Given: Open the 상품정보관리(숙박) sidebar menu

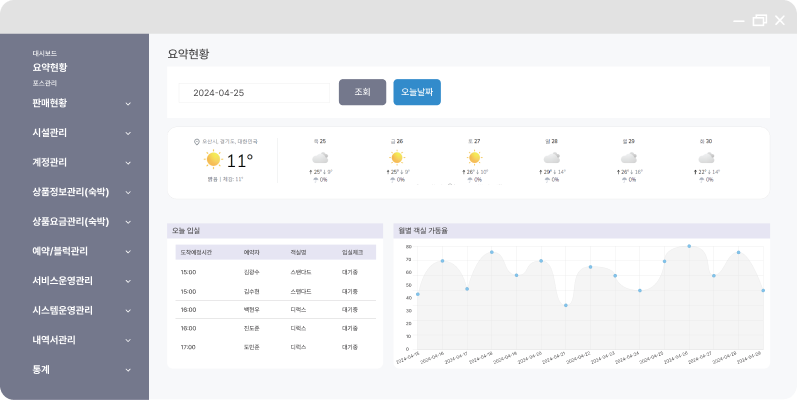Looking at the screenshot, I should 70,192.
